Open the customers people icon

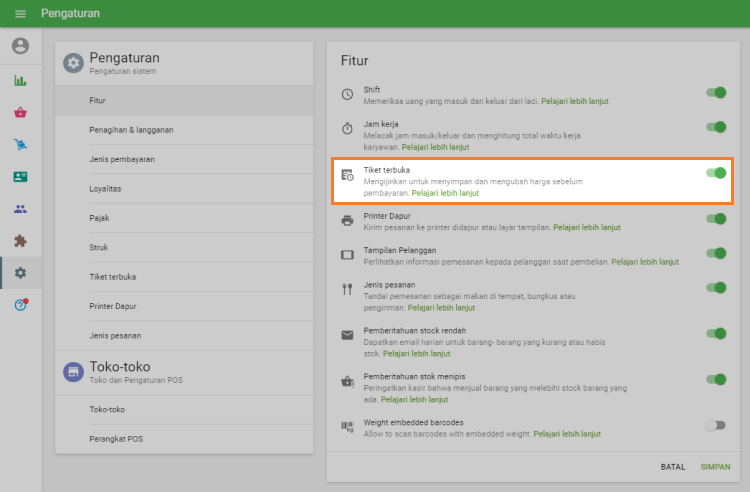point(20,209)
